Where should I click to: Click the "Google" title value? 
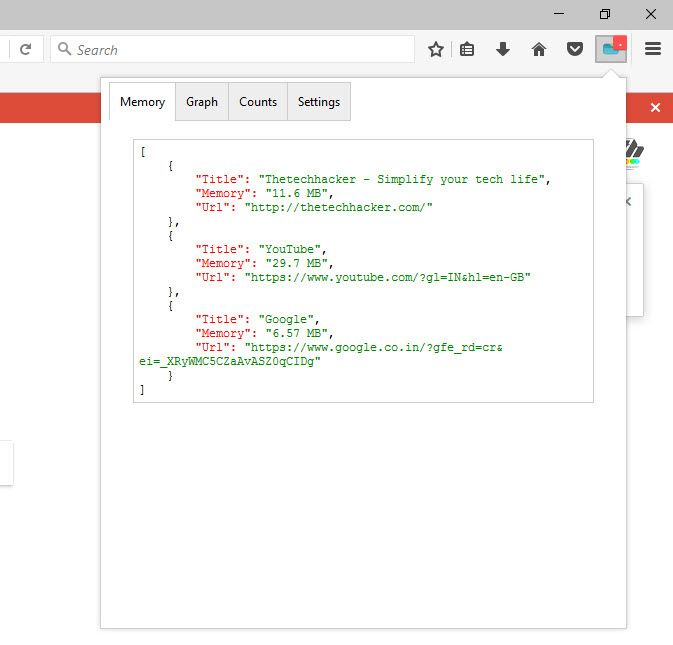pos(286,319)
